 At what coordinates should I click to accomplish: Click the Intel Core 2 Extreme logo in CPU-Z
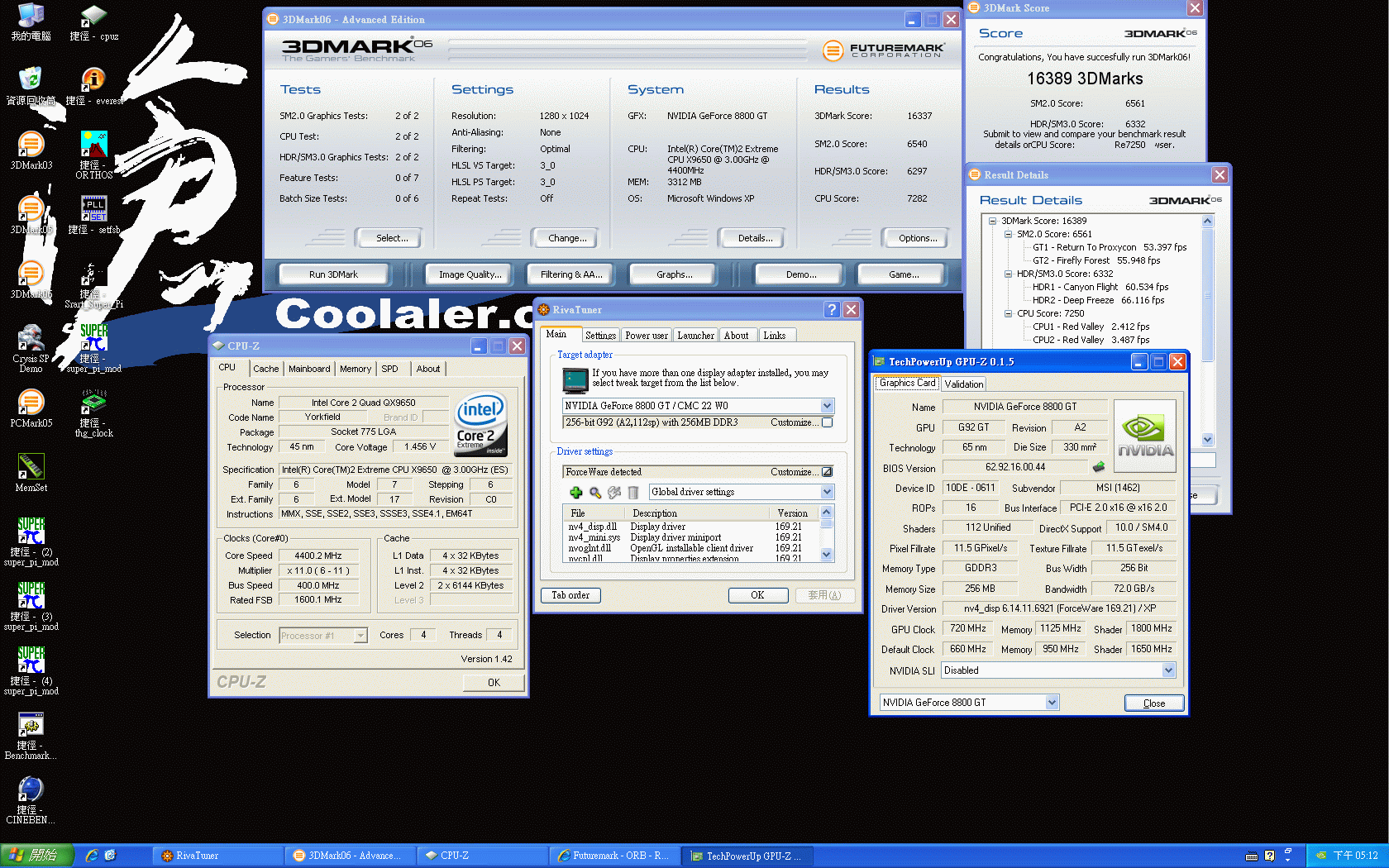[x=480, y=424]
